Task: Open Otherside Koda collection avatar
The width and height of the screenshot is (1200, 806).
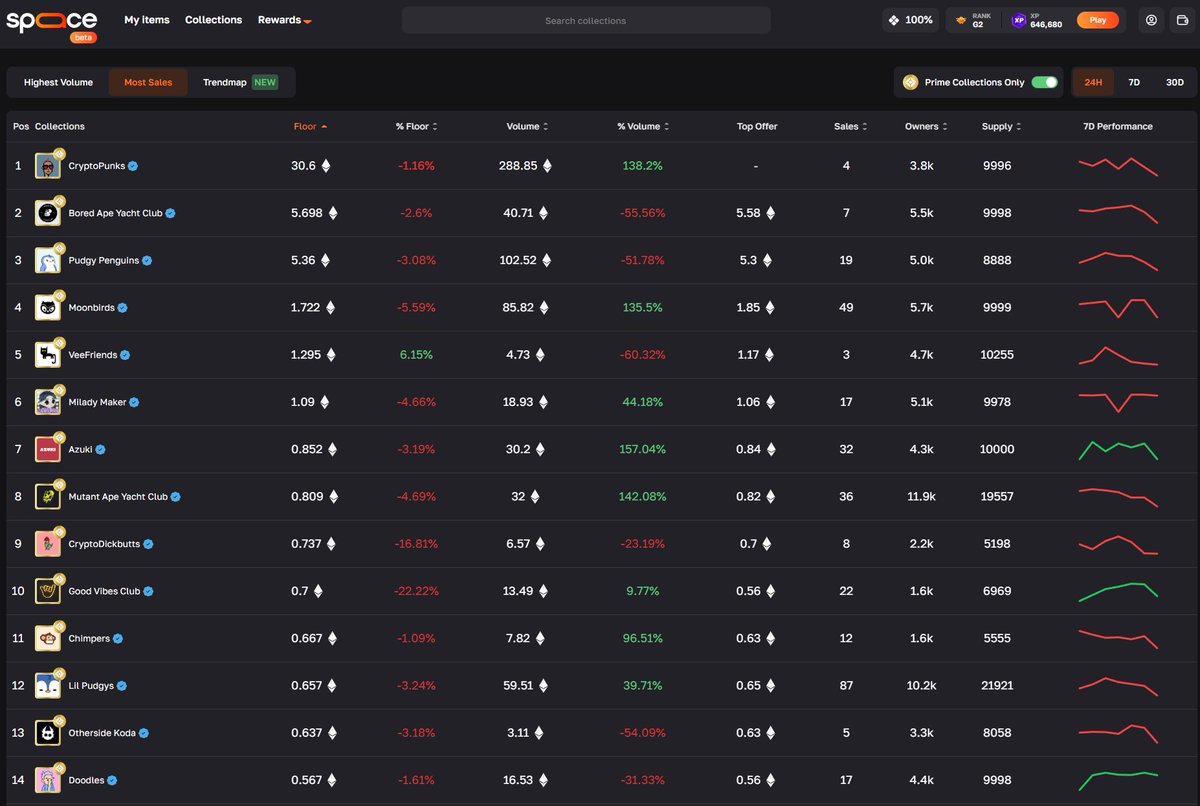Action: (48, 732)
